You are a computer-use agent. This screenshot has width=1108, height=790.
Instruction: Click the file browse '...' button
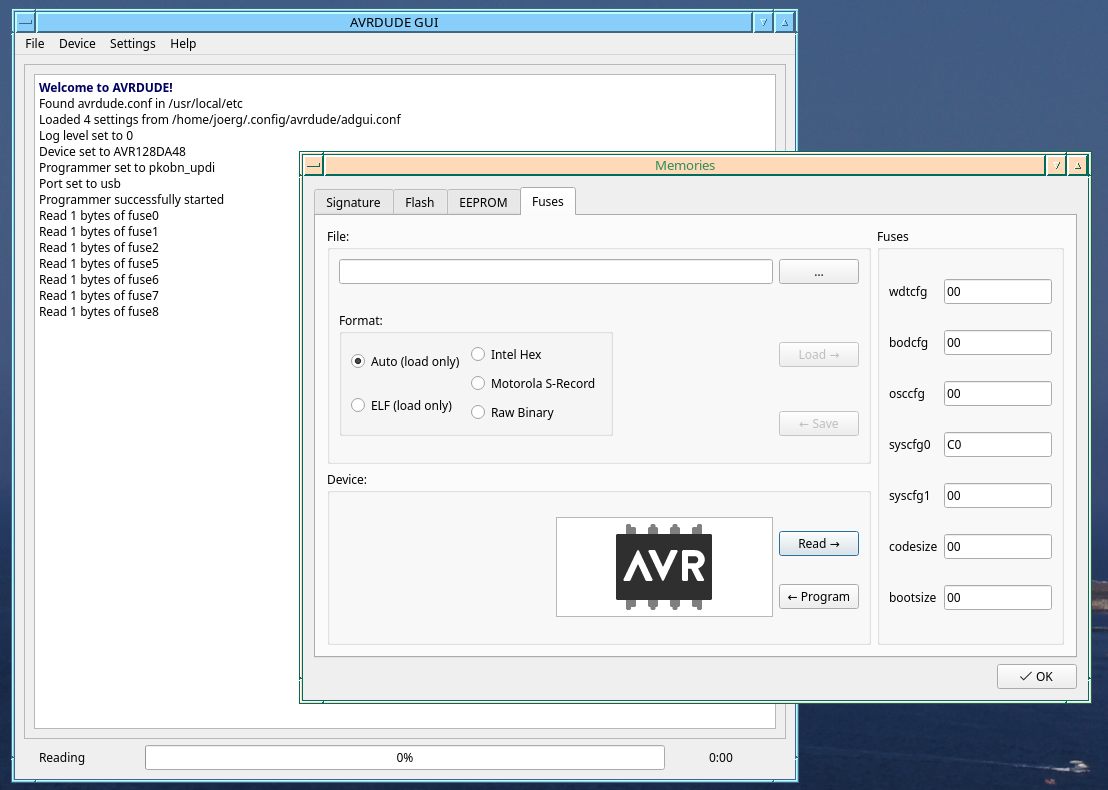point(819,272)
